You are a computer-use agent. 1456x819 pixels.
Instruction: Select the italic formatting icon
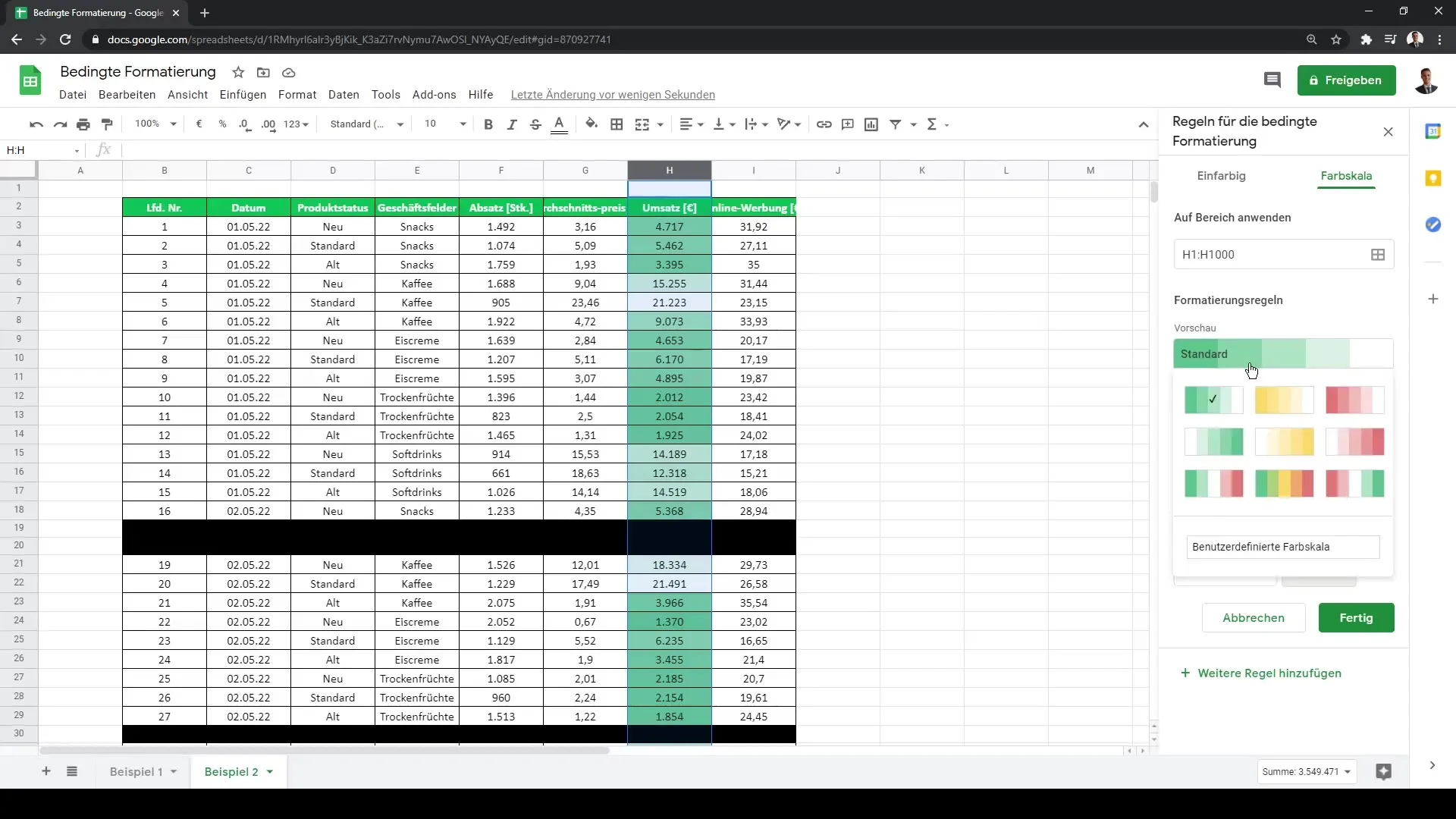tap(511, 124)
